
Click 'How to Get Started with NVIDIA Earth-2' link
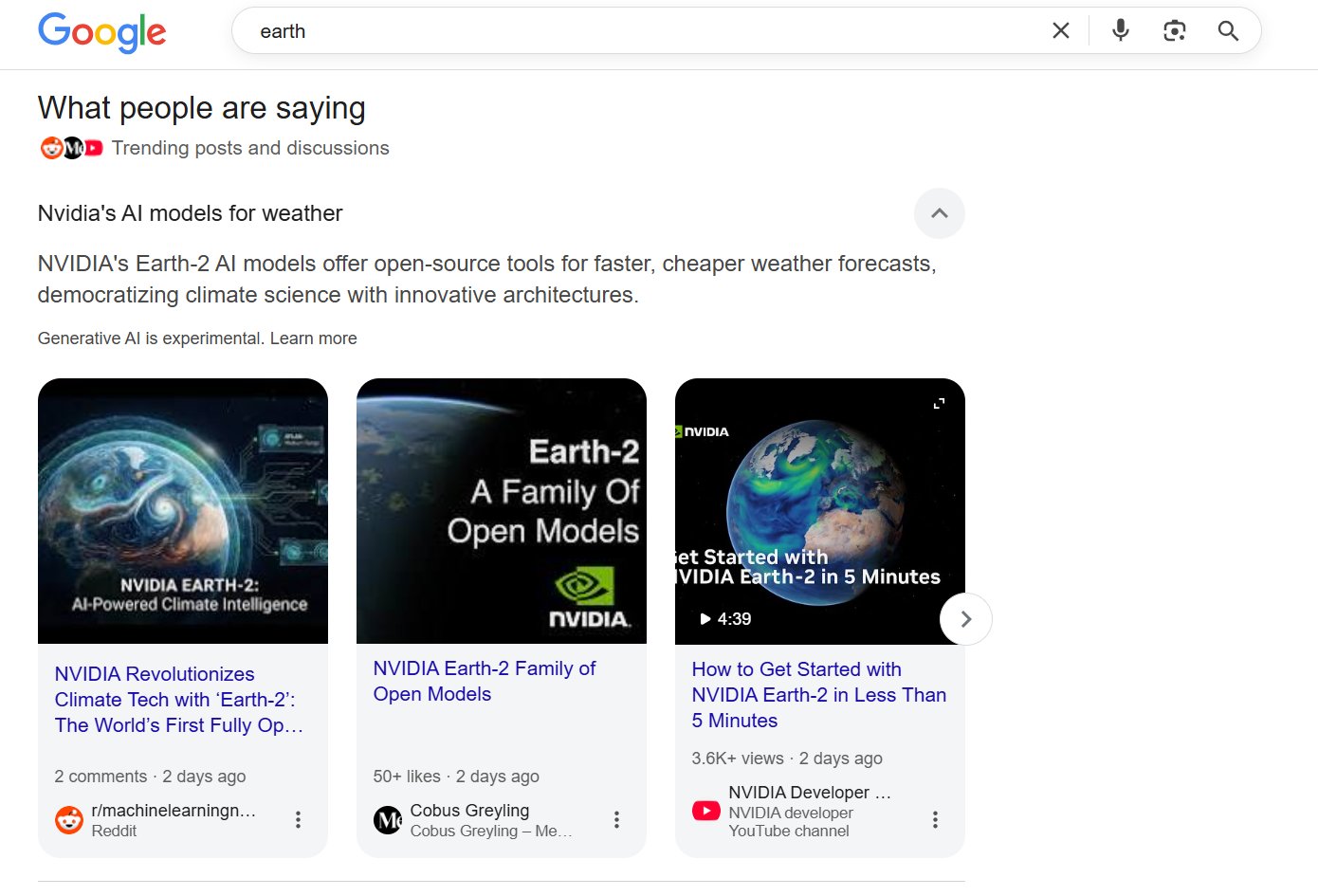click(x=817, y=694)
